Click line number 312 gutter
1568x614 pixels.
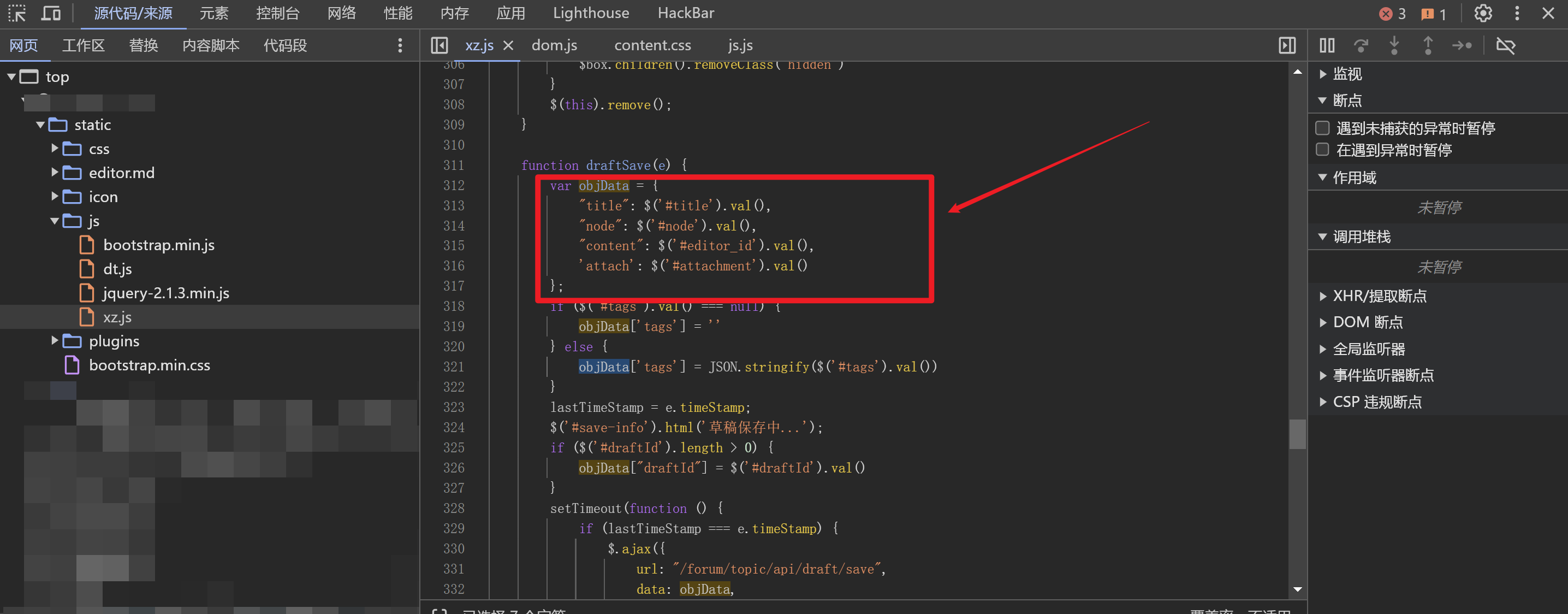pos(454,185)
